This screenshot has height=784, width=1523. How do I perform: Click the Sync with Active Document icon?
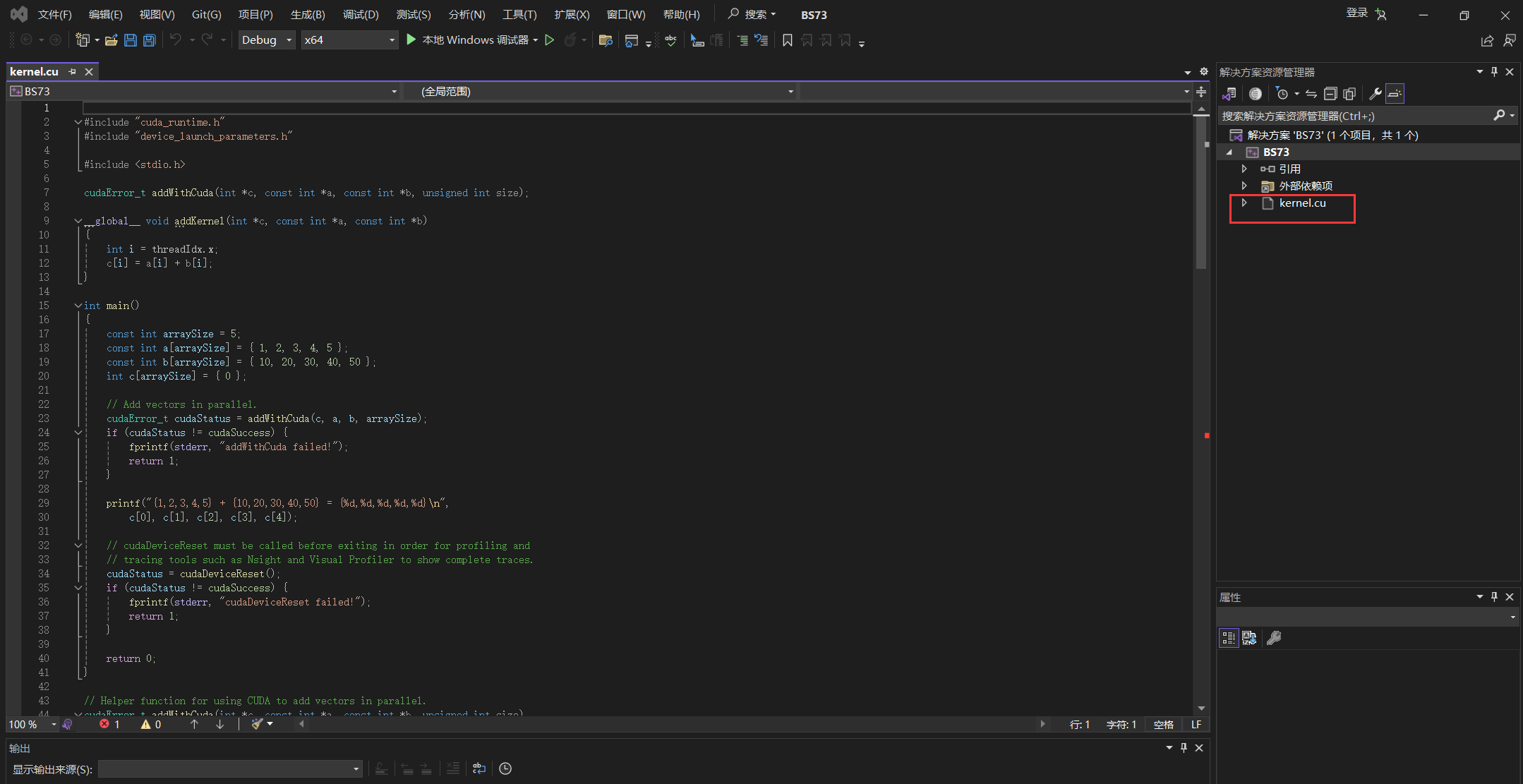(1312, 93)
